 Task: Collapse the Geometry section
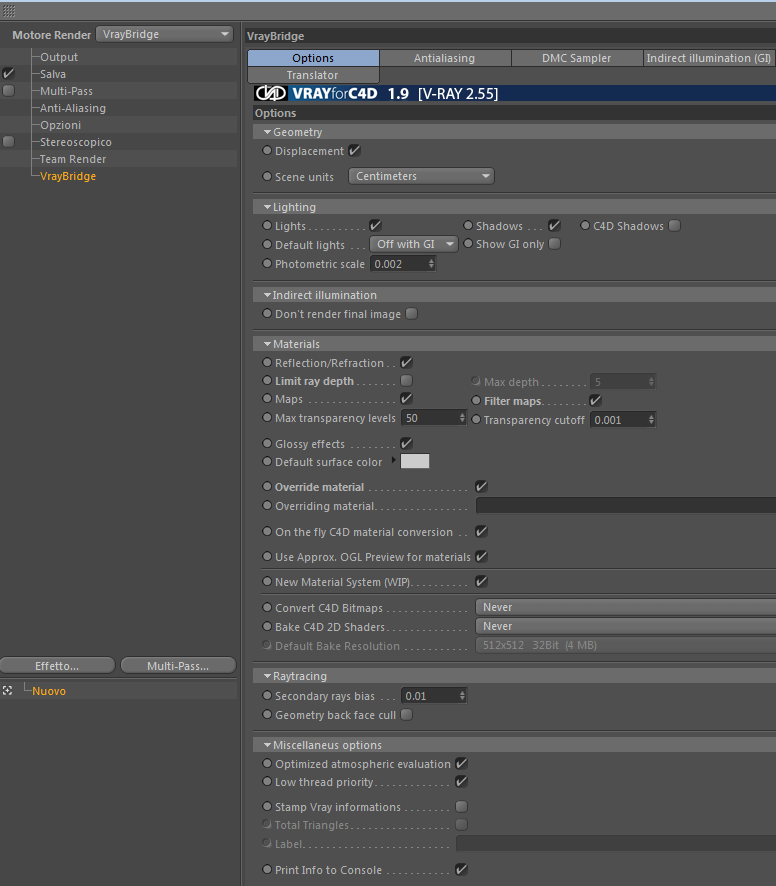267,132
